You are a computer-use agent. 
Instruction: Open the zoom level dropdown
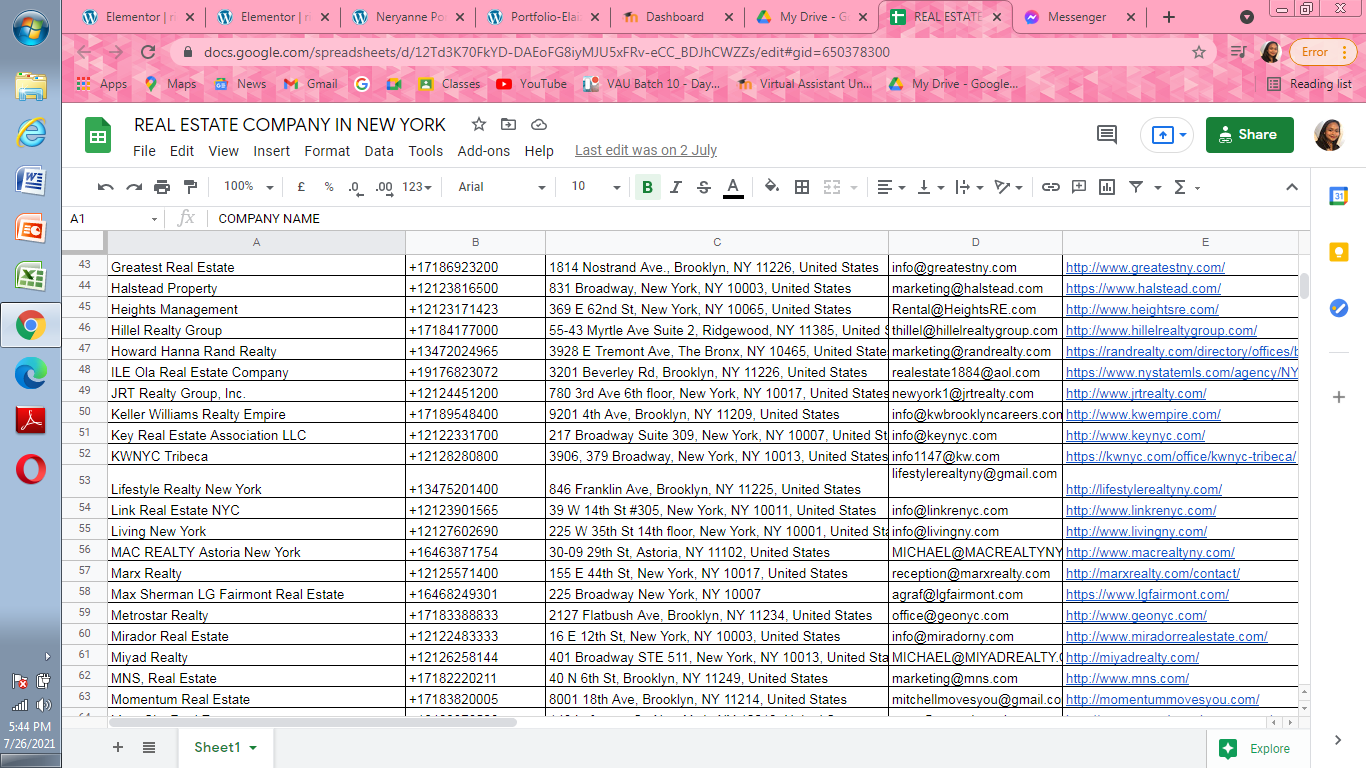coord(248,187)
